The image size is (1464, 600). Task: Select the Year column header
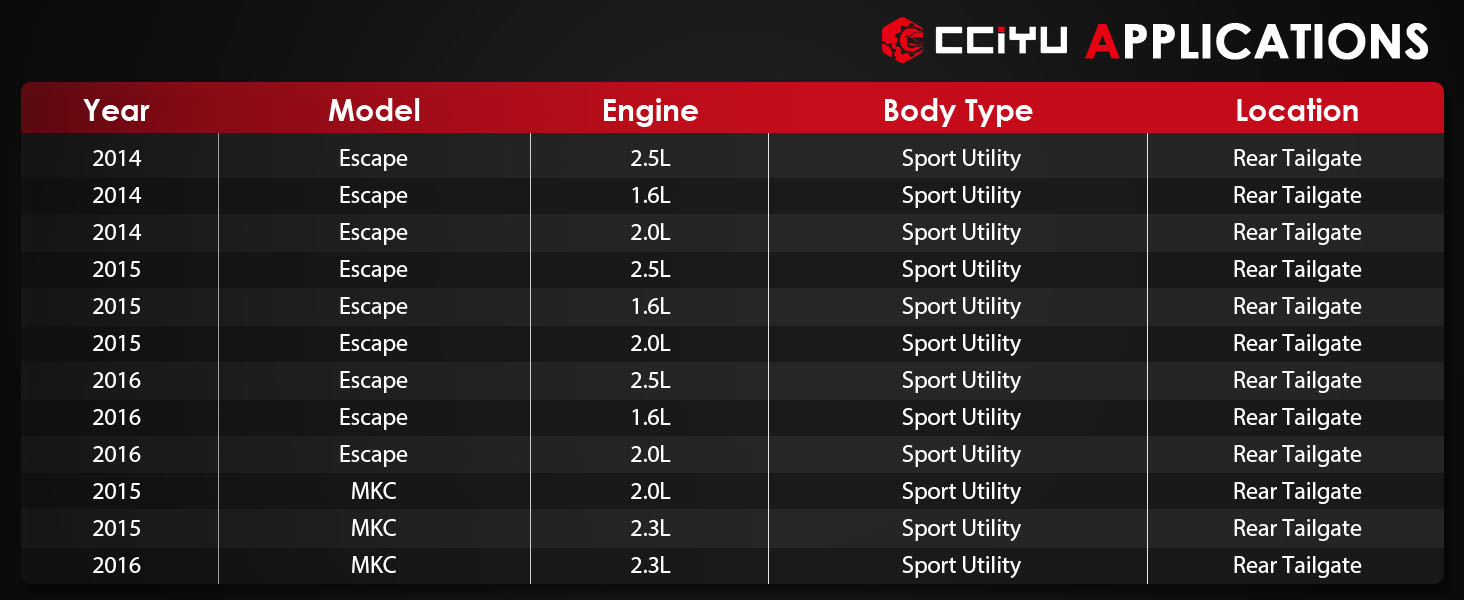[117, 110]
